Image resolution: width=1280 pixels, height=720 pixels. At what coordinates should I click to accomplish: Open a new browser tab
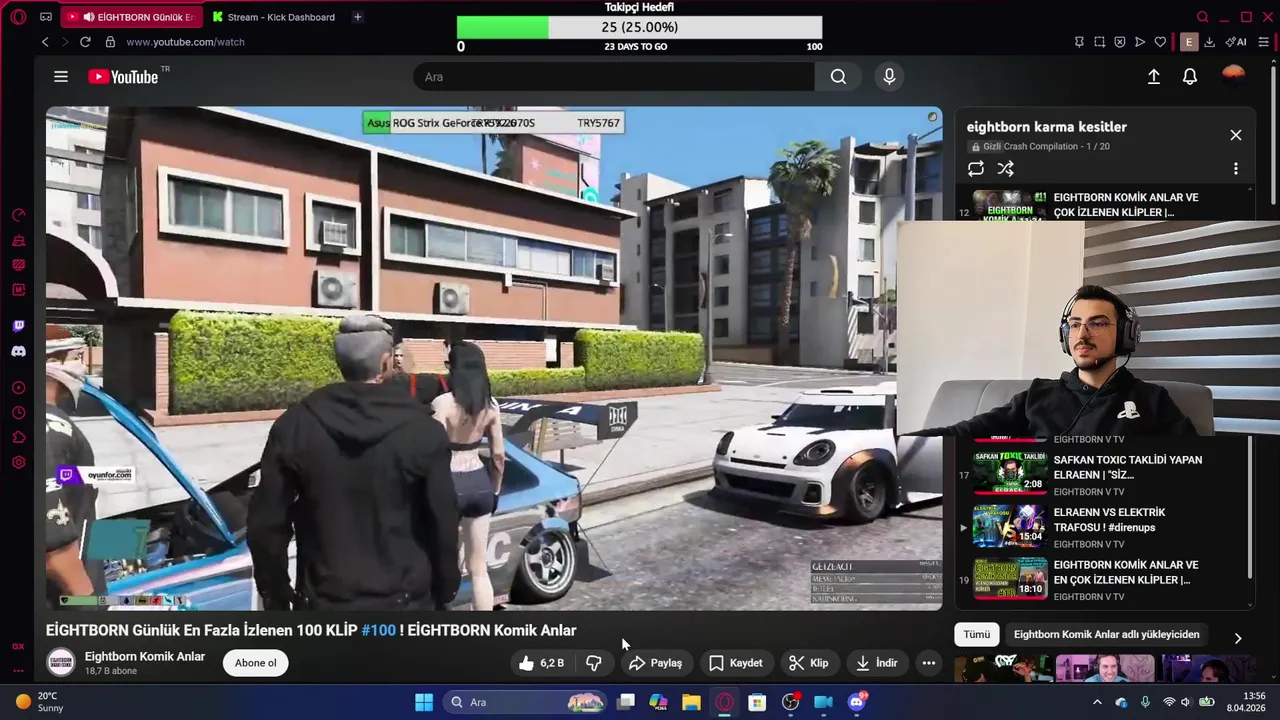(x=357, y=17)
